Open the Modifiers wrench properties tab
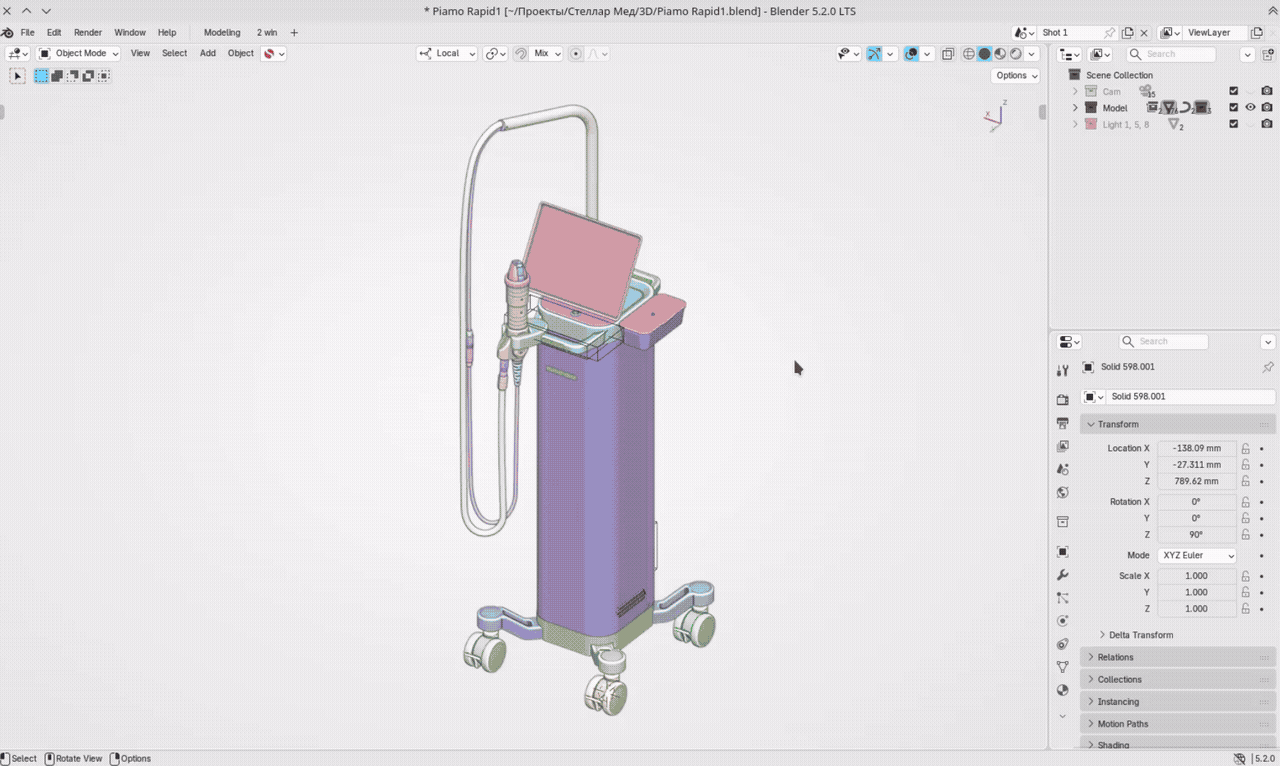 tap(1063, 575)
